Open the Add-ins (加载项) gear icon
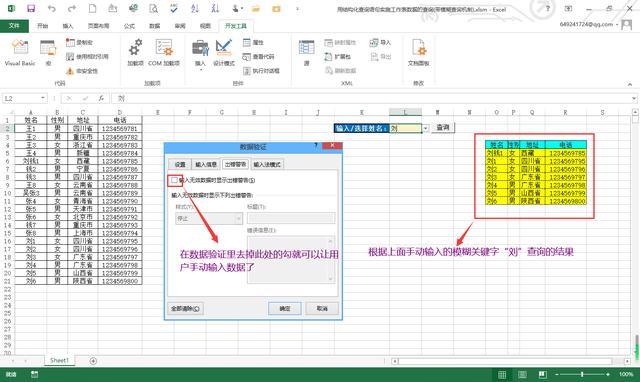Screen dimensions: 640x382 136,52
